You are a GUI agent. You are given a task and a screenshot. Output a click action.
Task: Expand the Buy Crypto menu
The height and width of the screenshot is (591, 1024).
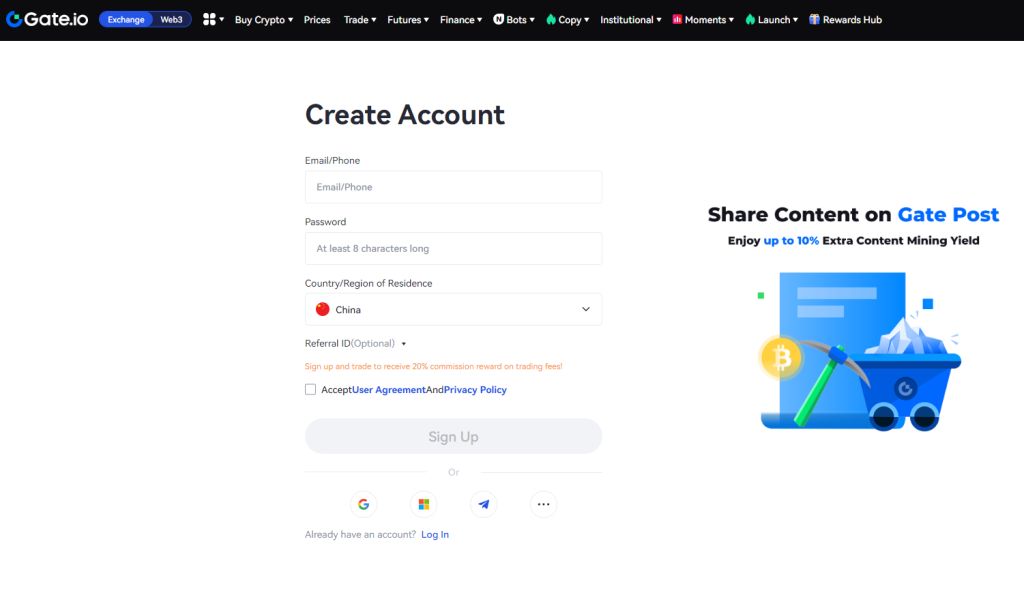[x=264, y=19]
